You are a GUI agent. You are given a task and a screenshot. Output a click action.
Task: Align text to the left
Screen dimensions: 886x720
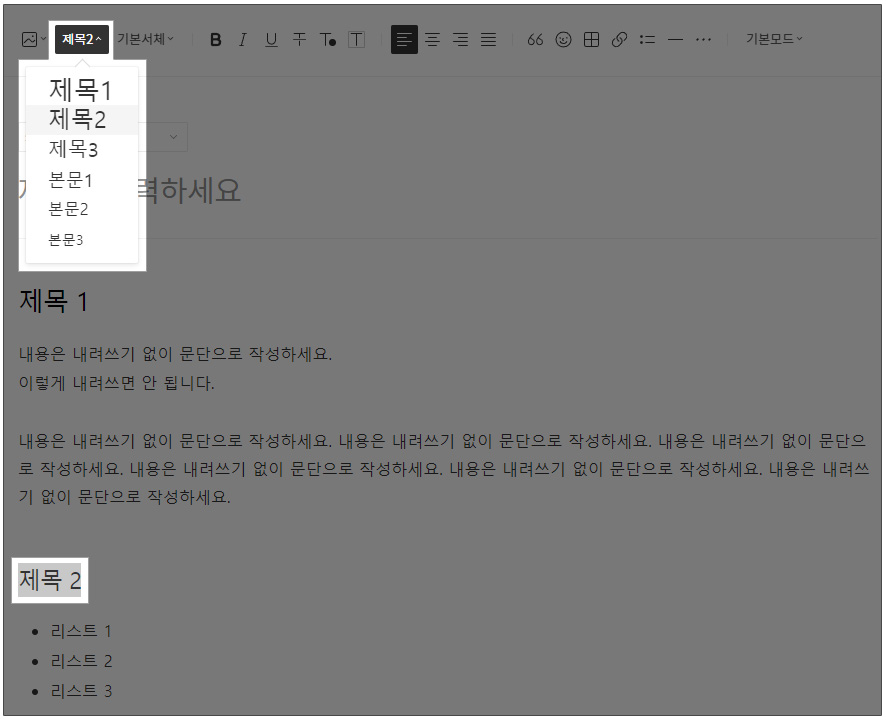[x=404, y=40]
